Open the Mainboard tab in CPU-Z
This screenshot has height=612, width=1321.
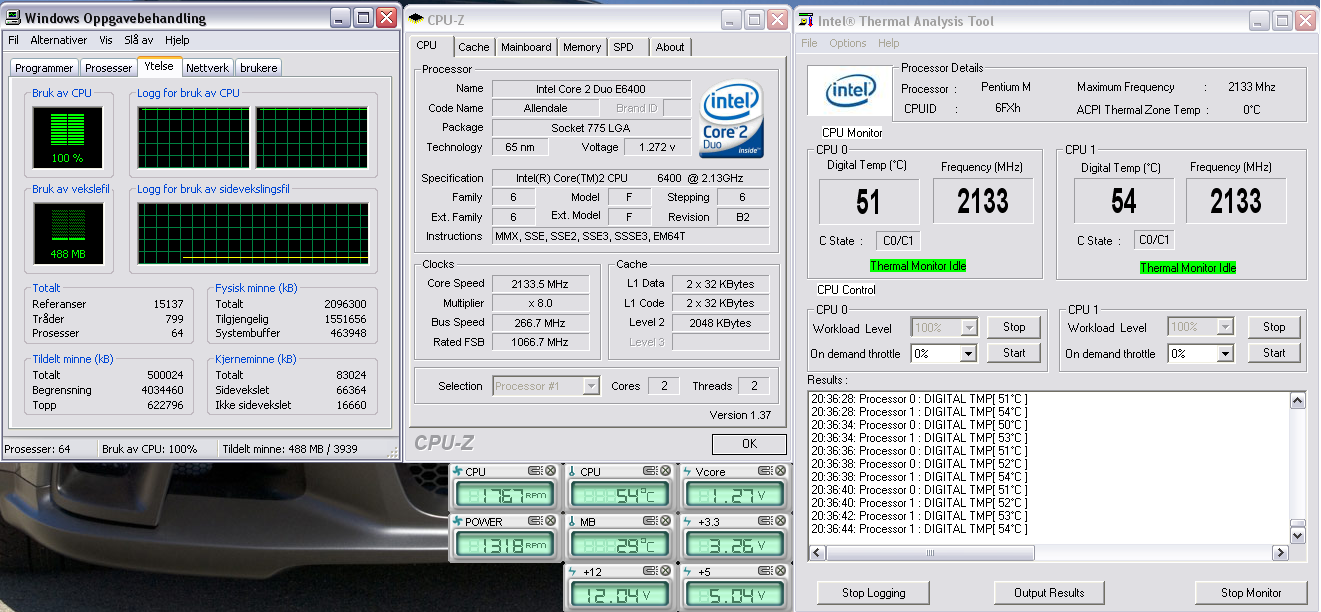click(x=526, y=47)
